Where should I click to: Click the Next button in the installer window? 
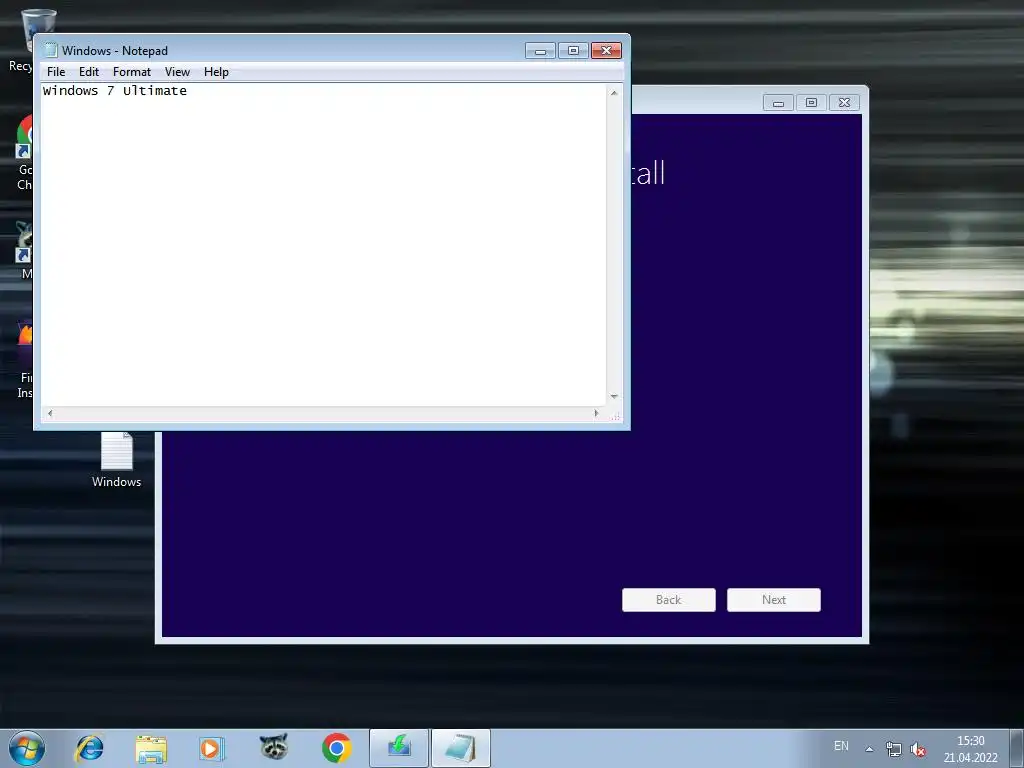[774, 600]
